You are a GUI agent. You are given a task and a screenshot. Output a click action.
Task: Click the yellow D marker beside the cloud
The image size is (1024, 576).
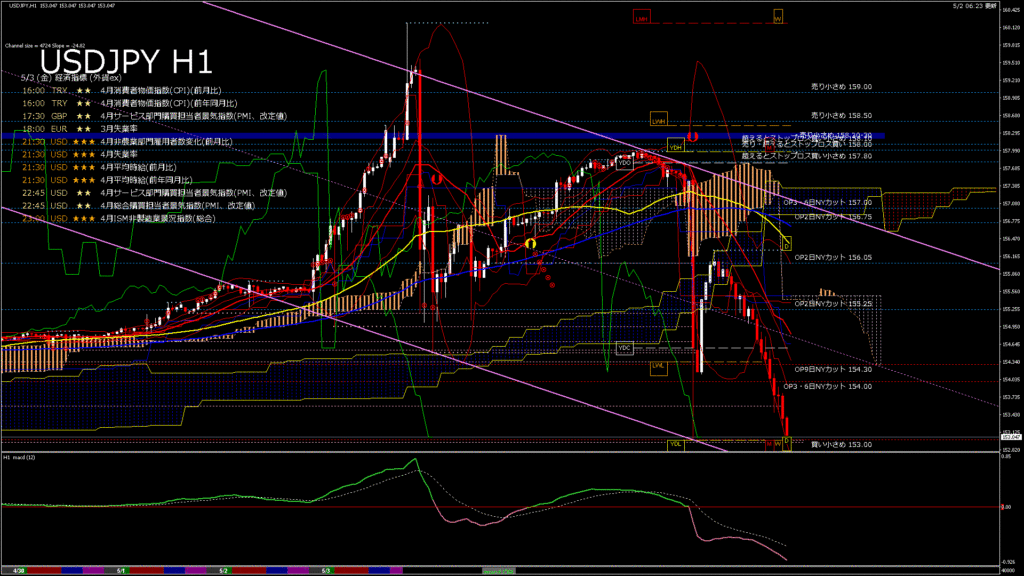click(787, 243)
